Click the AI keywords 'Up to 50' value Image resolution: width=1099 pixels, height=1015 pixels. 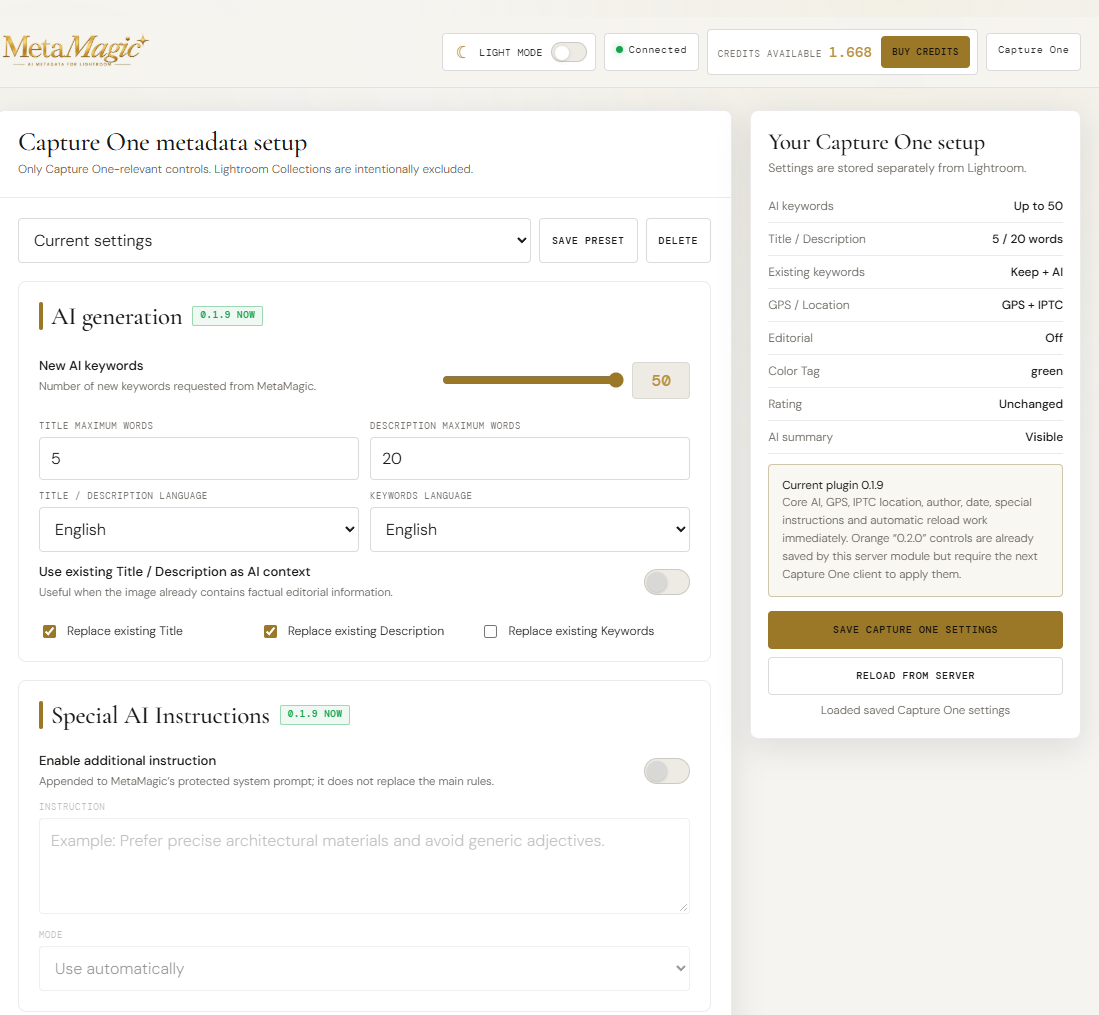pos(1038,206)
